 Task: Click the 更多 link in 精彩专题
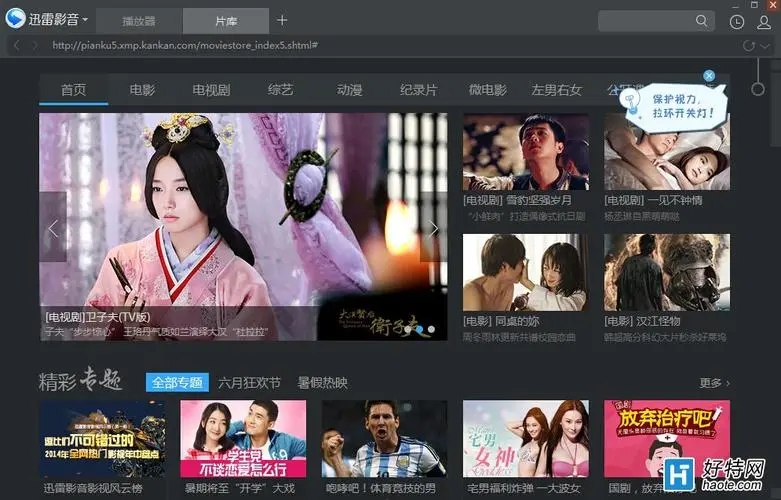(x=714, y=383)
